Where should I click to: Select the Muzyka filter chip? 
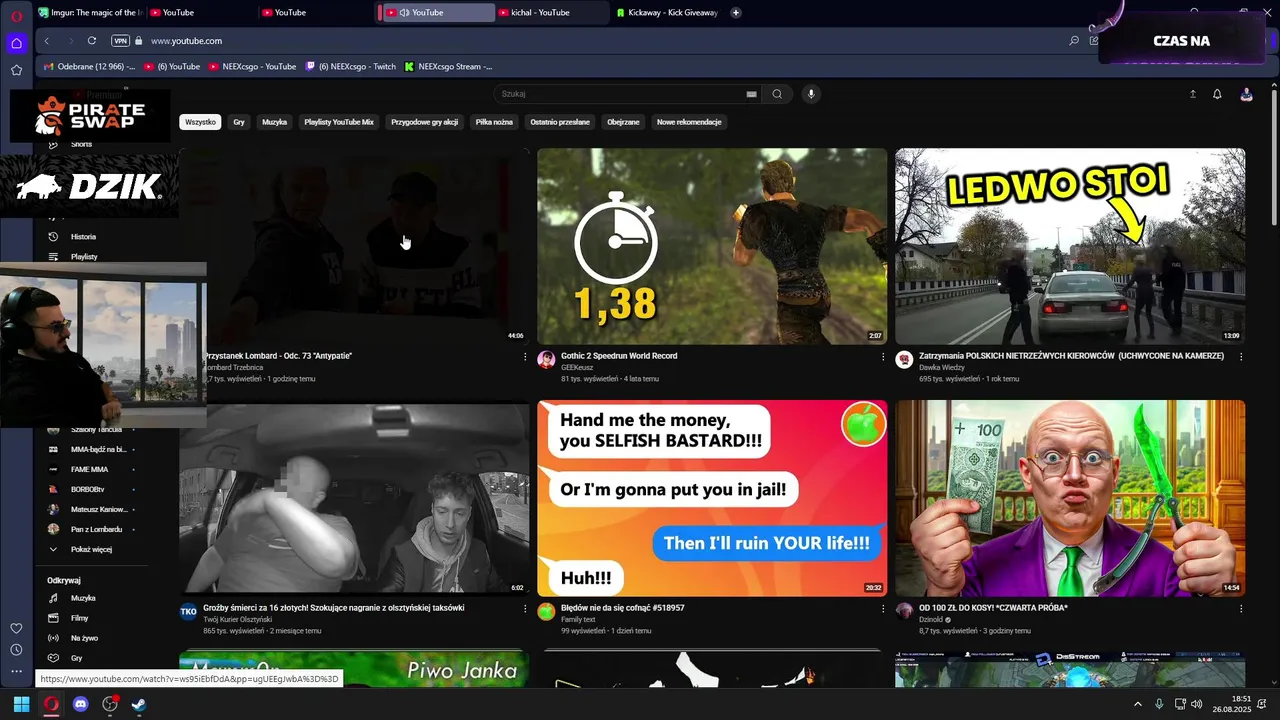click(274, 122)
